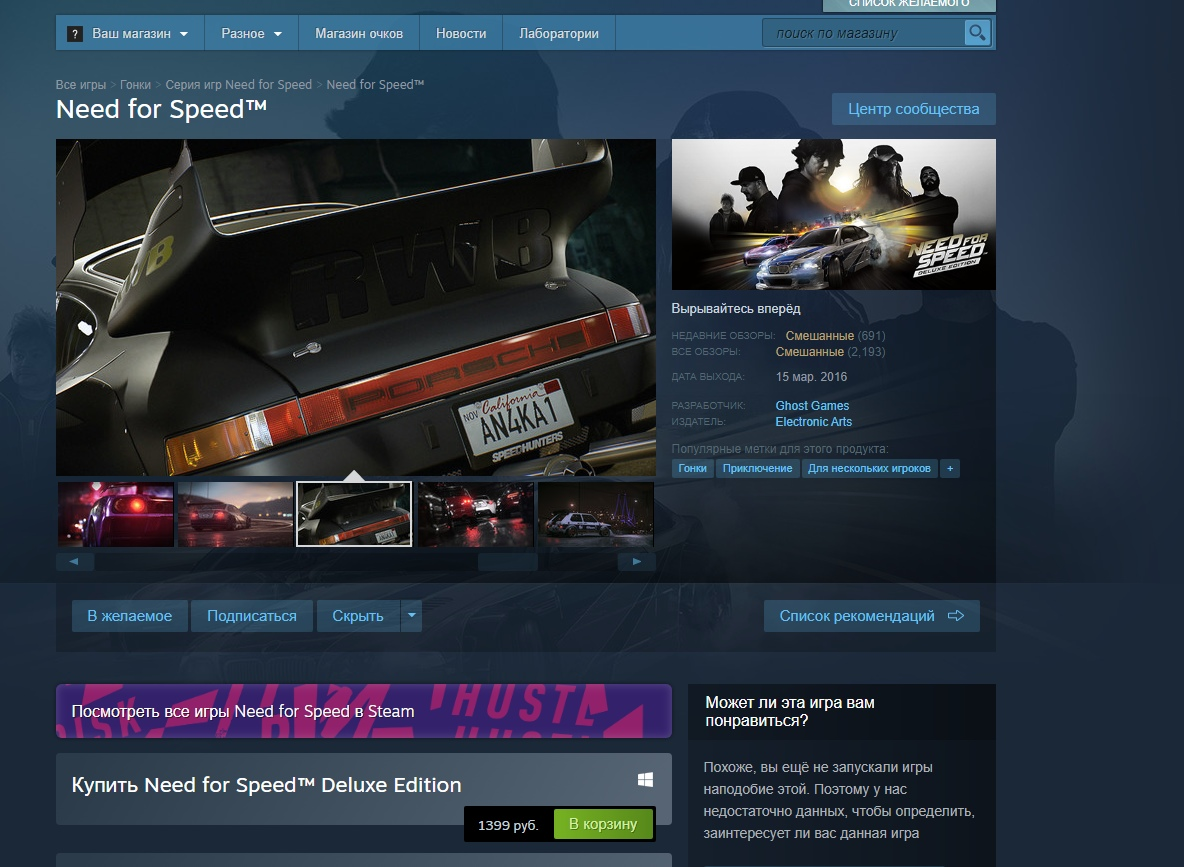The width and height of the screenshot is (1184, 867).
Task: Open the help "?" icon next to Ваш магазин
Action: [x=73, y=32]
